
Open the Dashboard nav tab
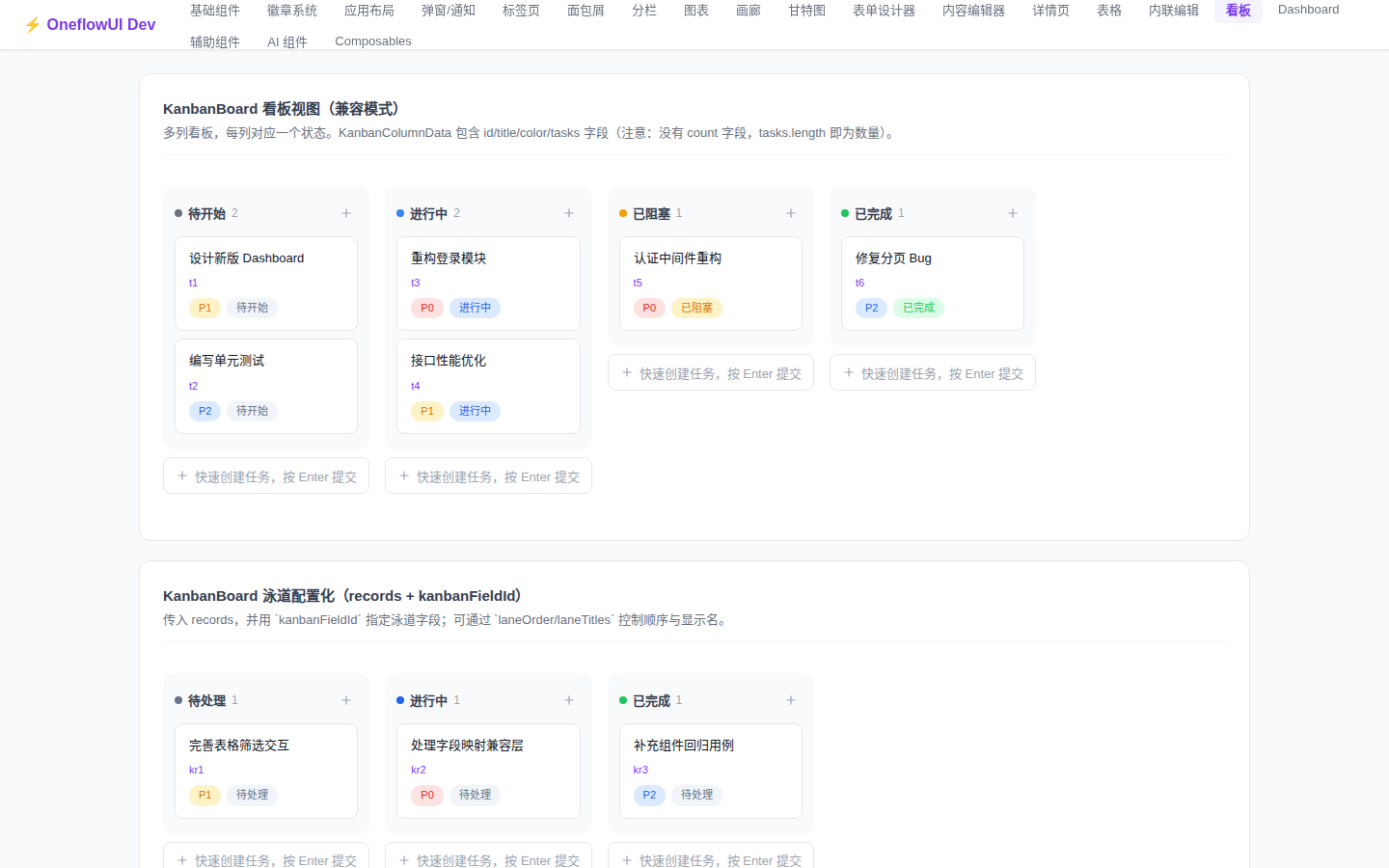(1308, 10)
